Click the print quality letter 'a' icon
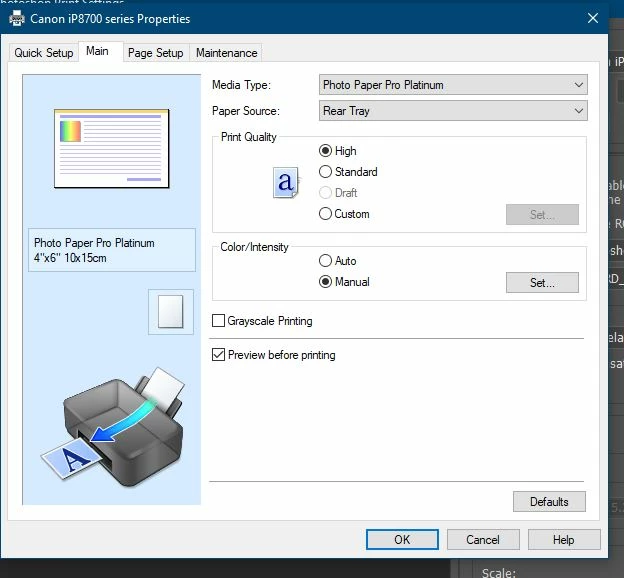This screenshot has width=624, height=578. pyautogui.click(x=286, y=183)
